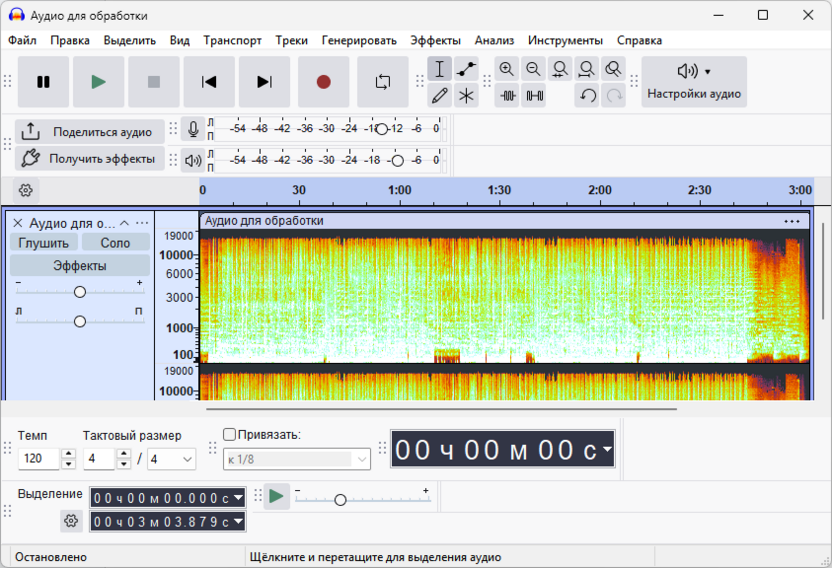Open the Эффекты menu in menu bar
Screen dimensions: 832x568
click(x=436, y=40)
